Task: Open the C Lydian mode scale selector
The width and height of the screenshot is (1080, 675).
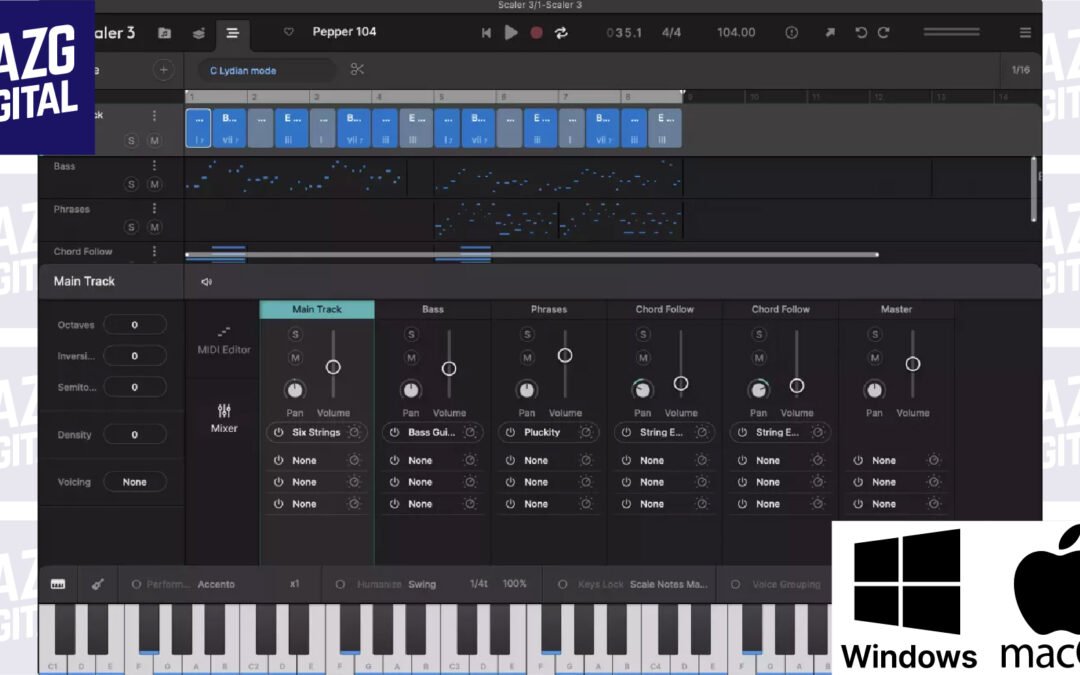Action: tap(265, 70)
